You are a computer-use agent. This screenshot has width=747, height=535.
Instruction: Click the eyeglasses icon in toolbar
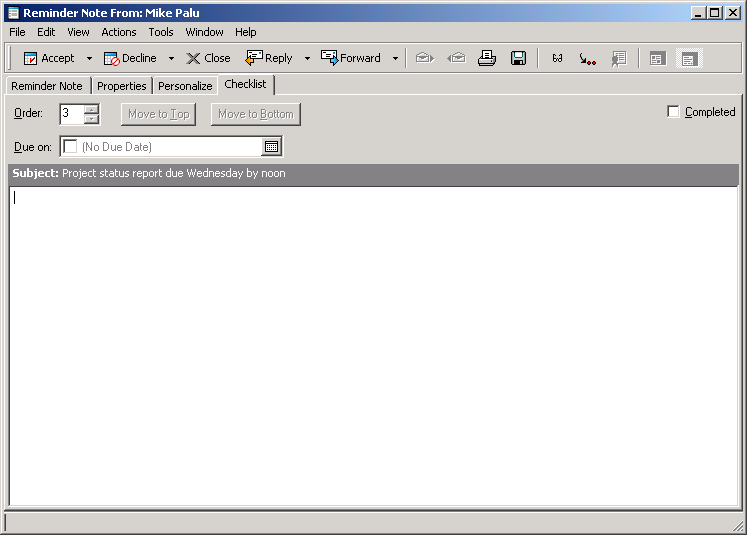point(557,58)
